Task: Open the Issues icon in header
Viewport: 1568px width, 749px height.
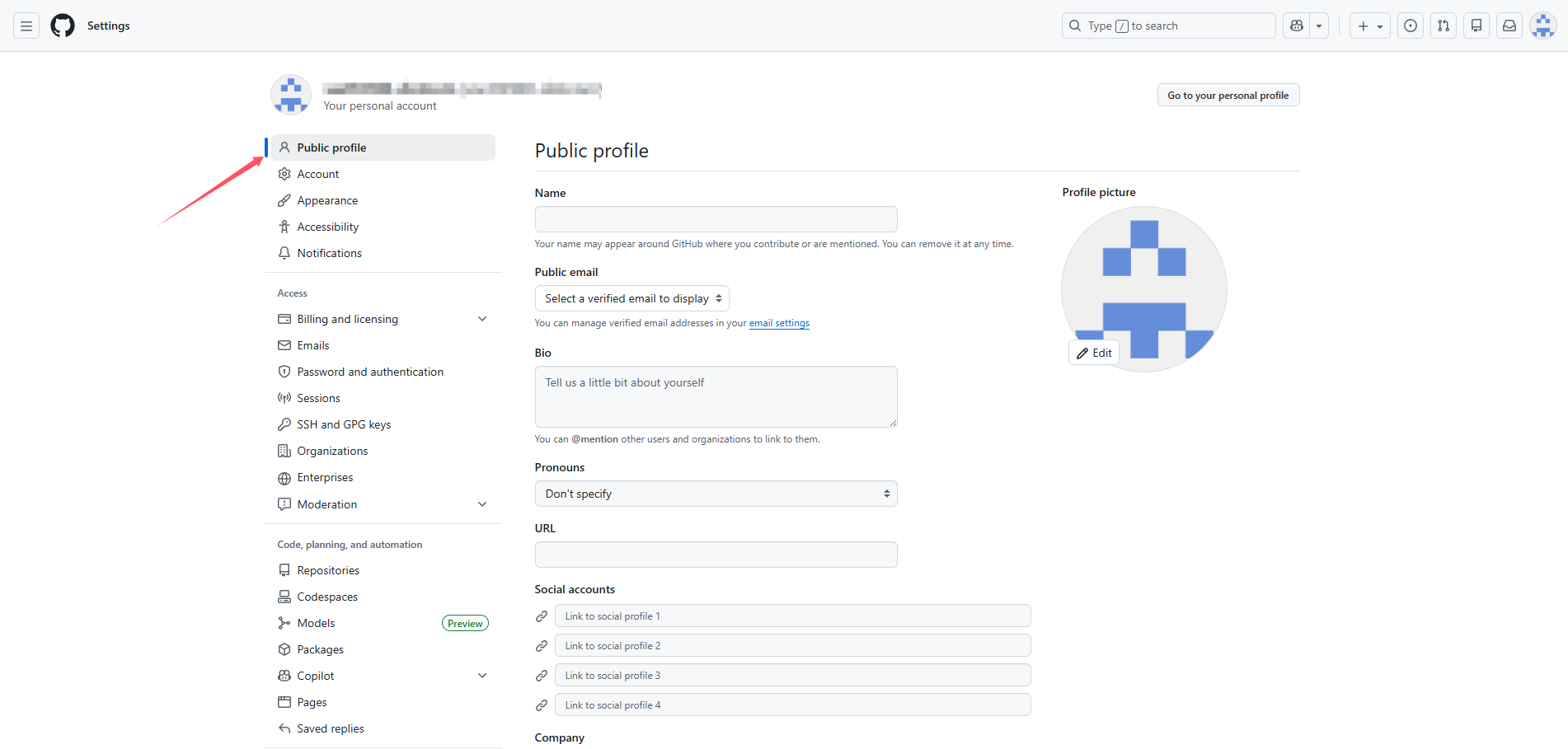Action: (1411, 26)
